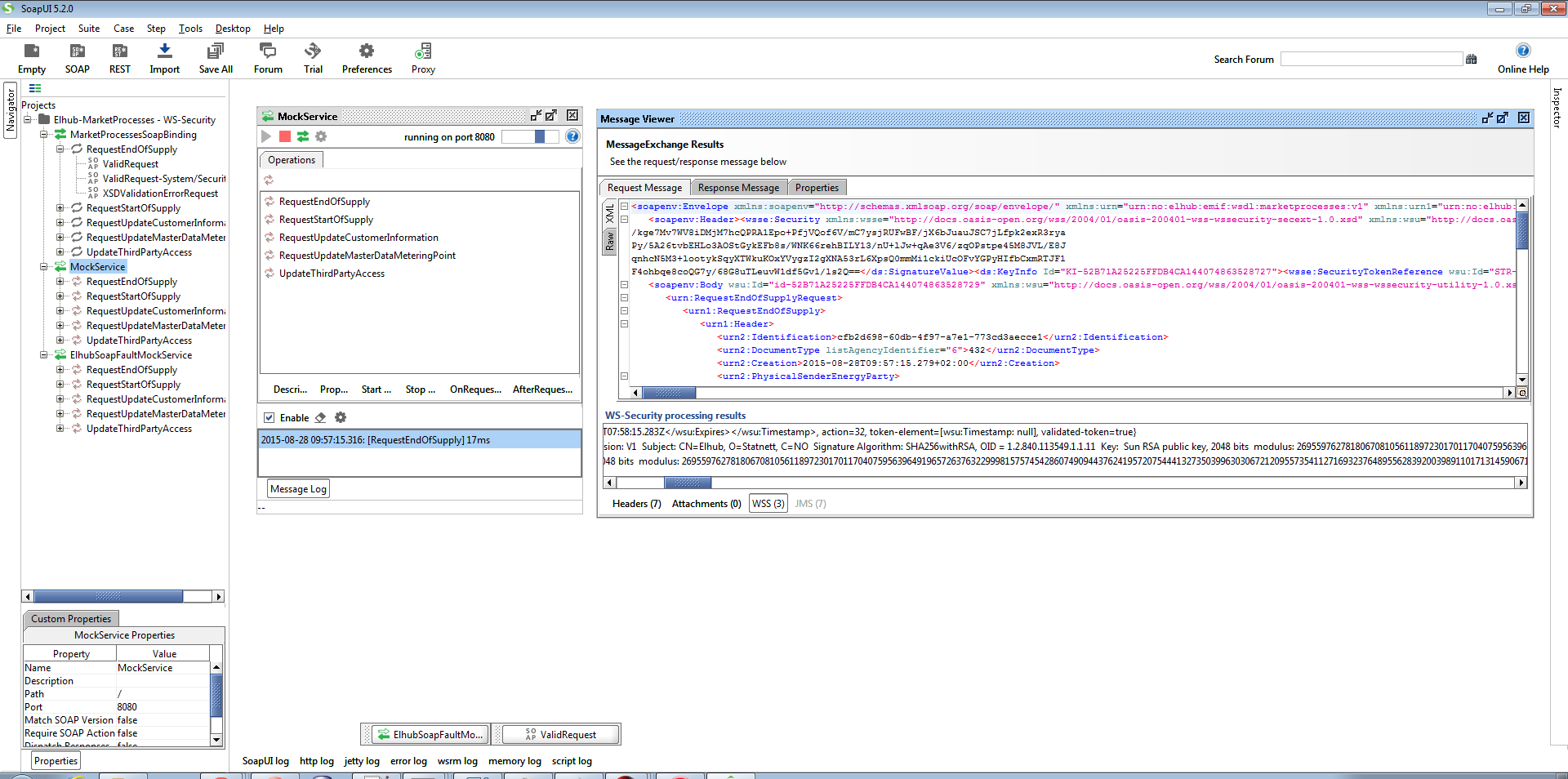Open MockService options gear in toolbar
The image size is (1568, 779).
pos(321,136)
